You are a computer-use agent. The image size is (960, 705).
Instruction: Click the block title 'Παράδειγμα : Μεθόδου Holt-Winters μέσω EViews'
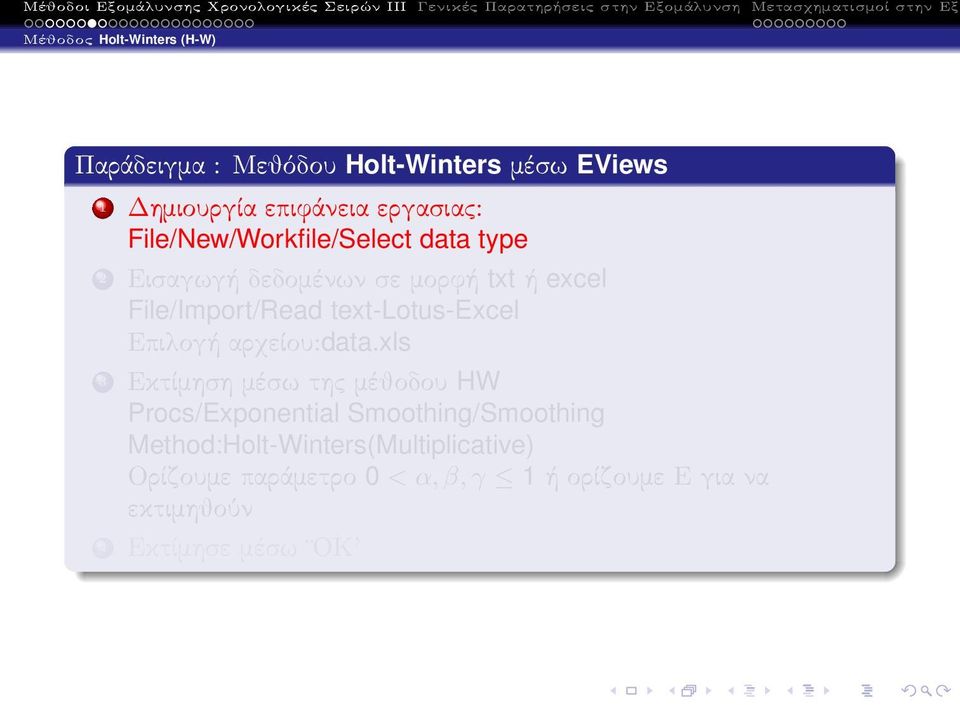[371, 165]
